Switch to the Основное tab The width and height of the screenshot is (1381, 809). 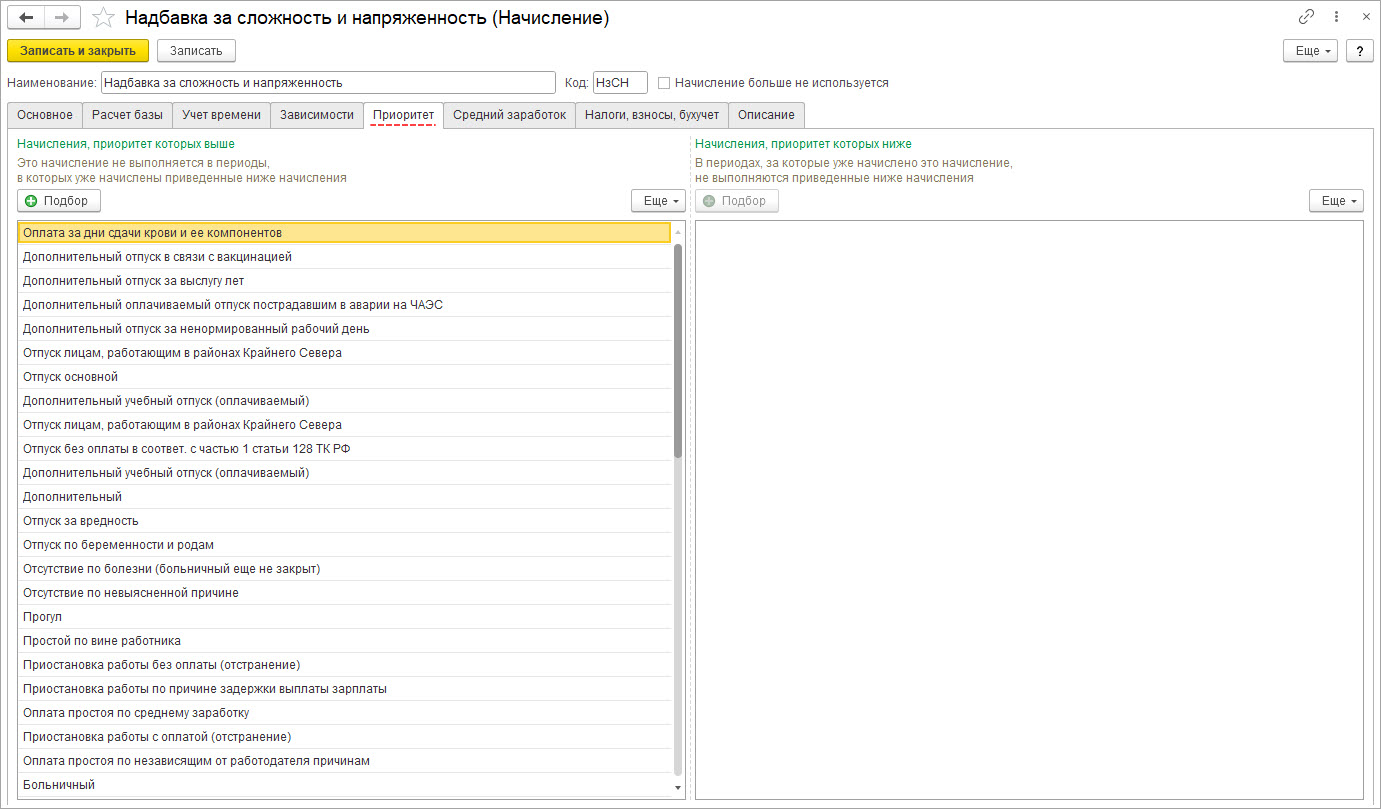point(45,115)
